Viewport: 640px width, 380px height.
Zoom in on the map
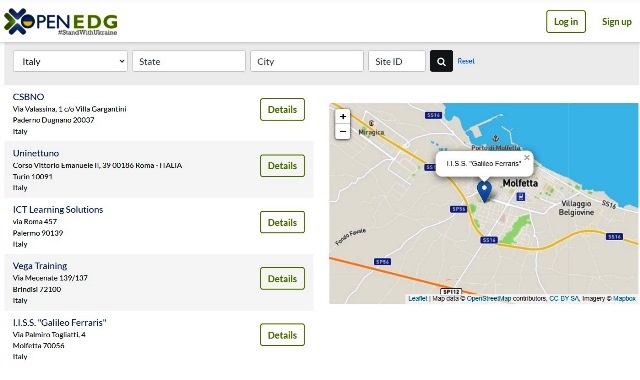(x=343, y=117)
